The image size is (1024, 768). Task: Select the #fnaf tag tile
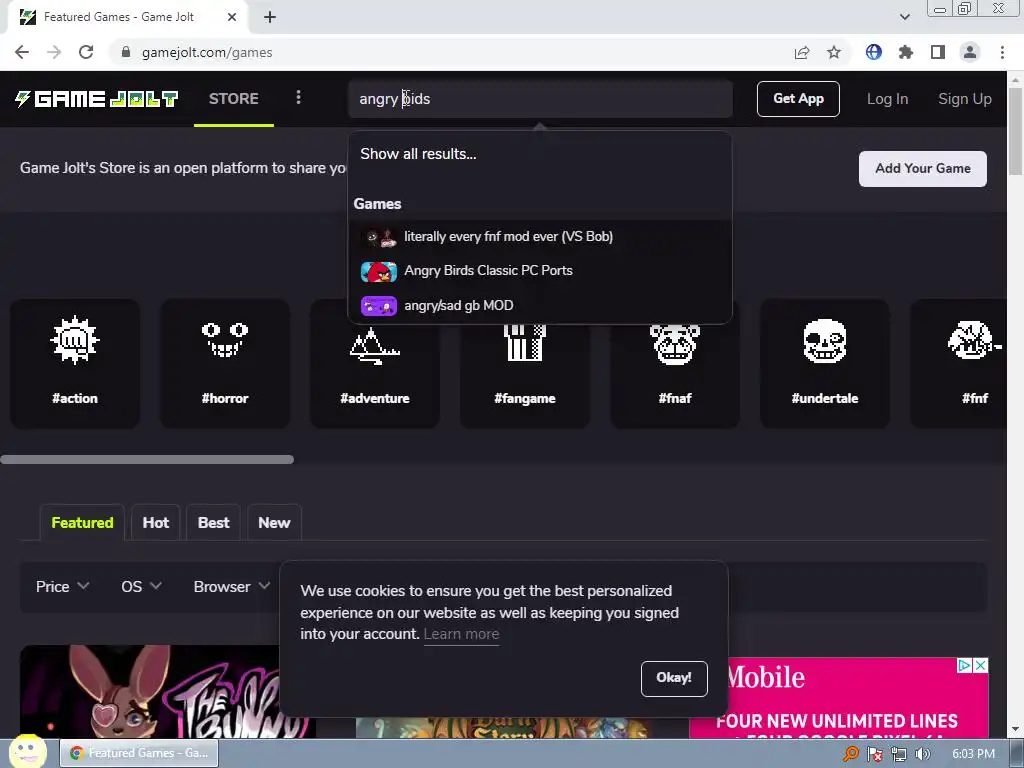675,376
